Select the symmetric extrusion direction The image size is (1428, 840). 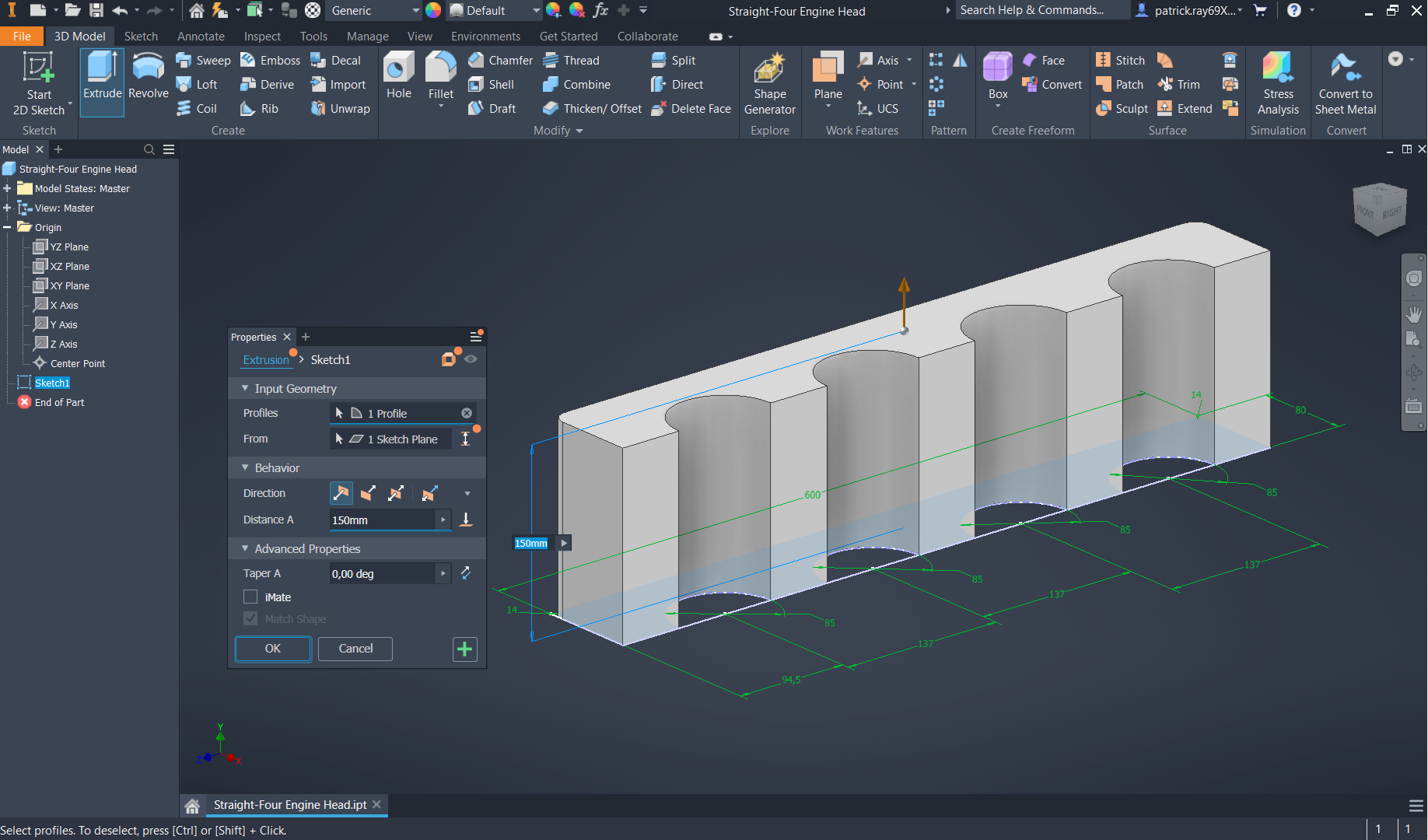coord(396,494)
